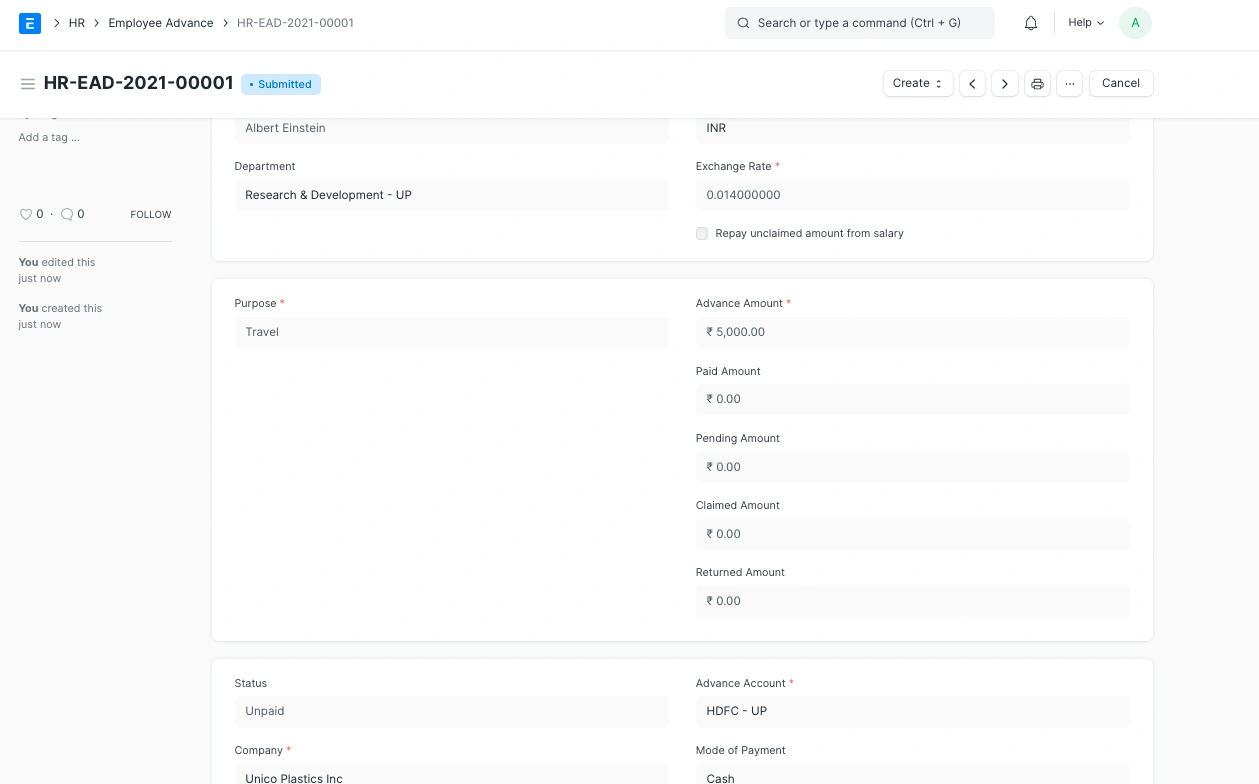The width and height of the screenshot is (1259, 784).
Task: Open the notifications bell
Action: point(1031,23)
